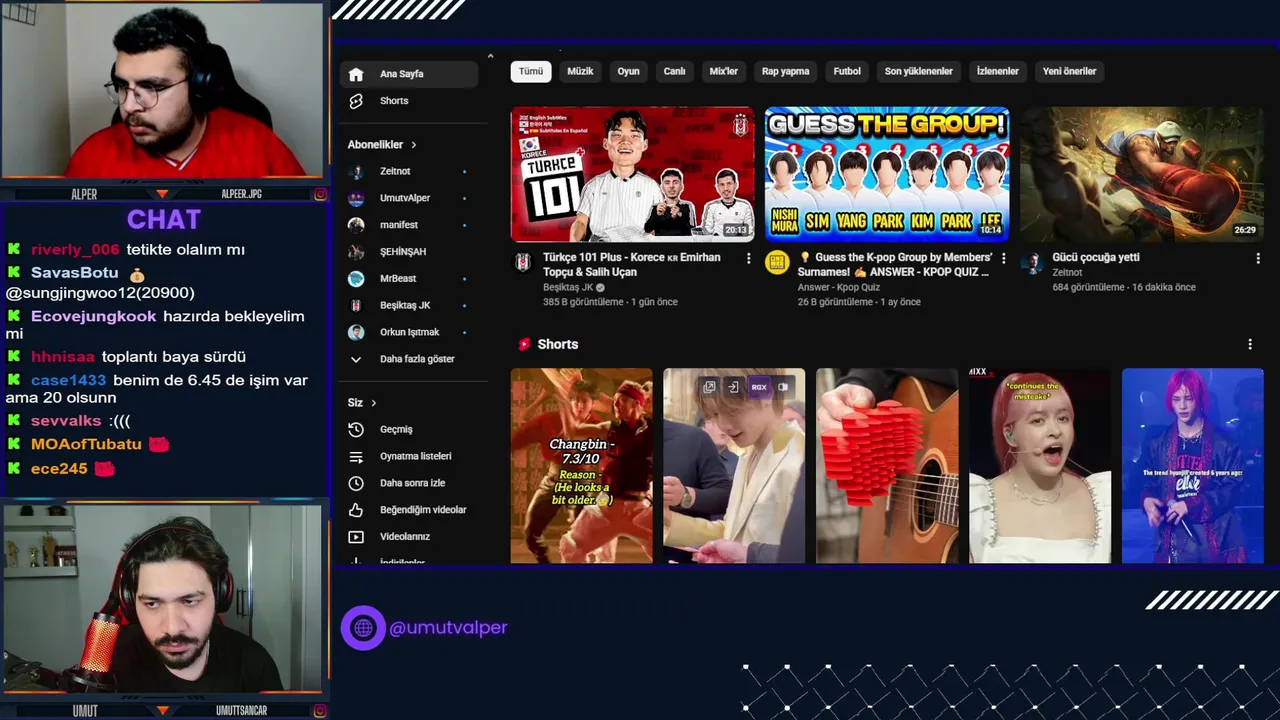
Task: Select the Müzik filter chip
Action: click(x=580, y=71)
